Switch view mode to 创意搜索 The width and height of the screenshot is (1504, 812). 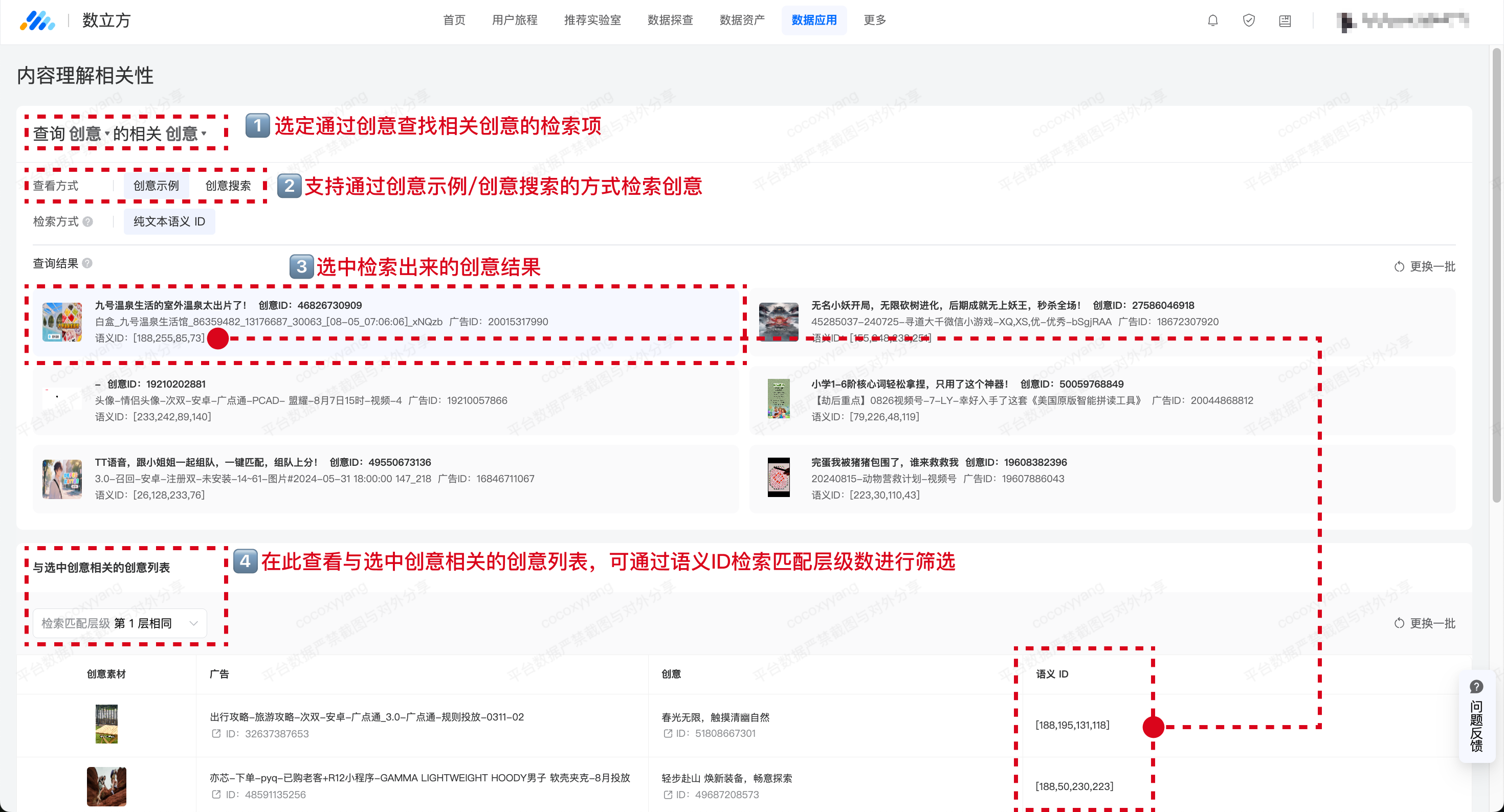pyautogui.click(x=228, y=186)
